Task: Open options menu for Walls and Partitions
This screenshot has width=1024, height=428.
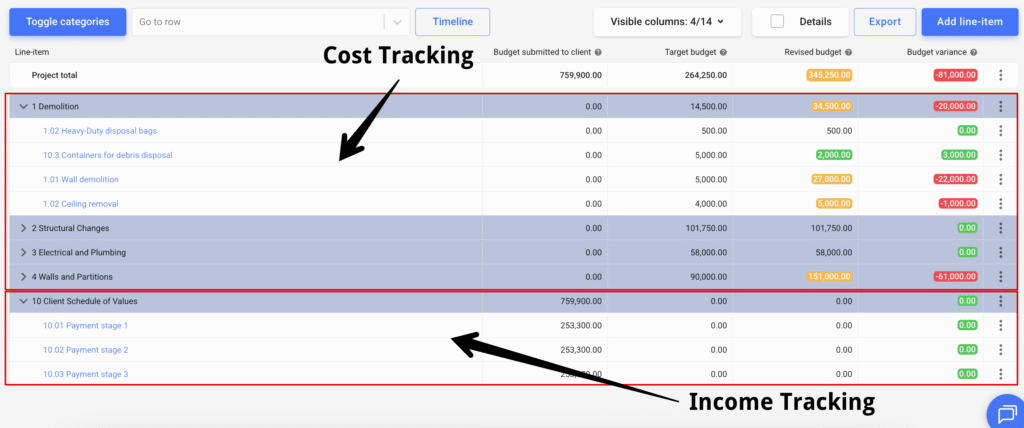Action: coord(1000,277)
